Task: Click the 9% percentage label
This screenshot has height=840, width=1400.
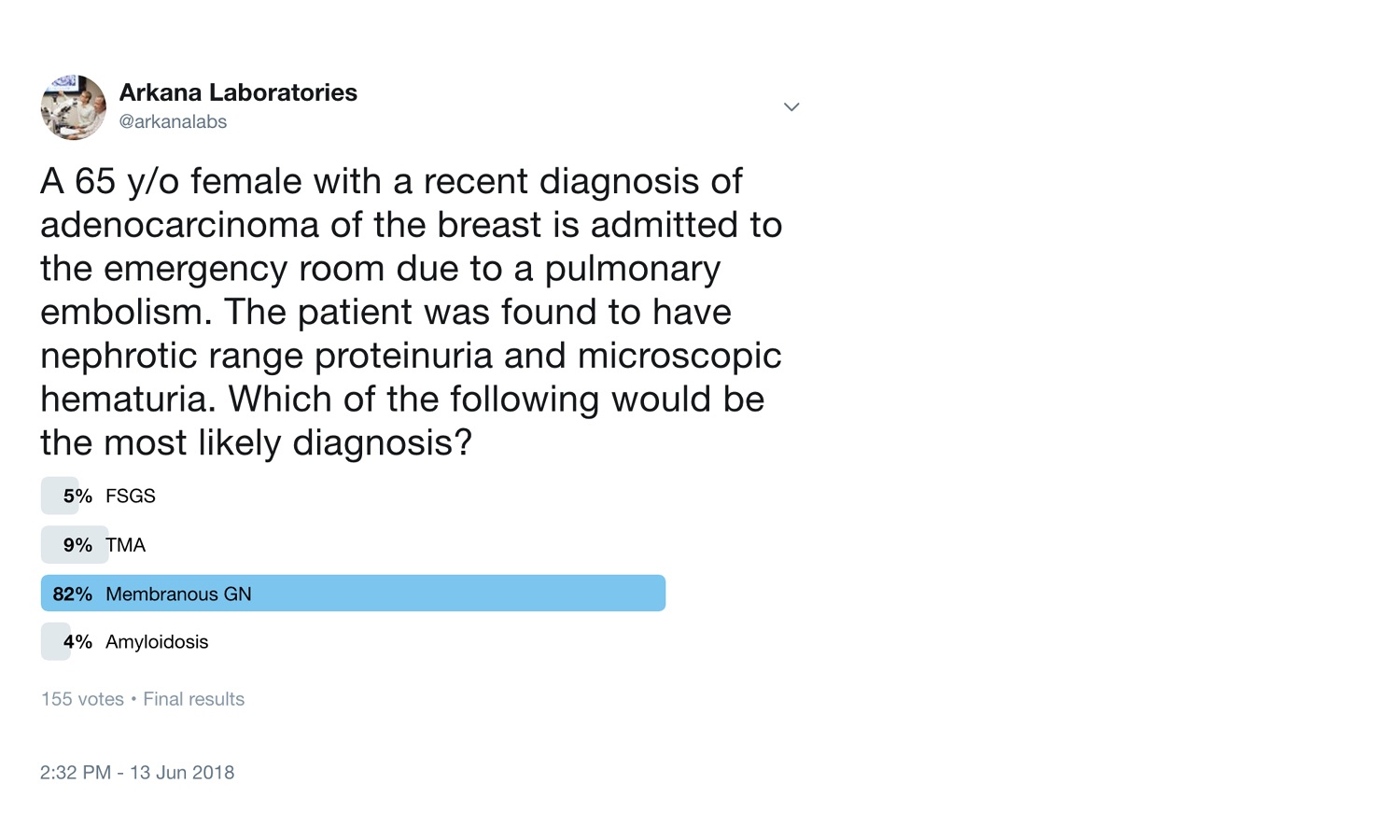Action: pos(77,545)
